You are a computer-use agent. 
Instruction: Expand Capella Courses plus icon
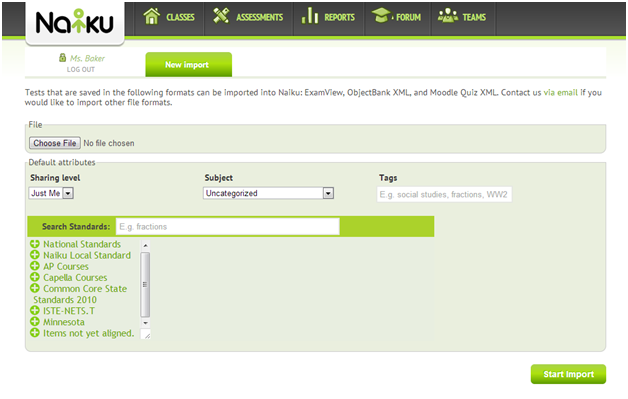(35, 277)
